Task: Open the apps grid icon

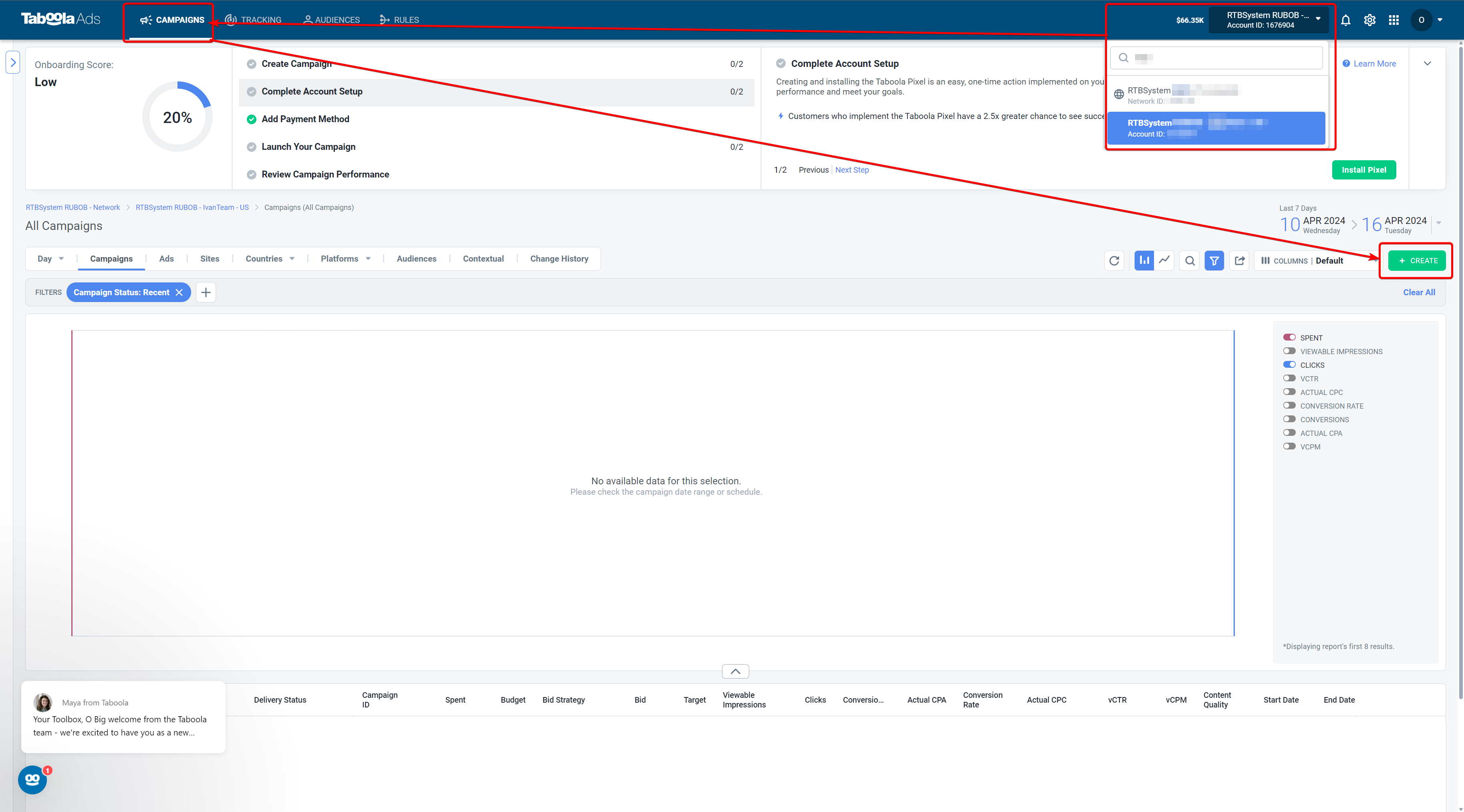Action: (x=1393, y=20)
